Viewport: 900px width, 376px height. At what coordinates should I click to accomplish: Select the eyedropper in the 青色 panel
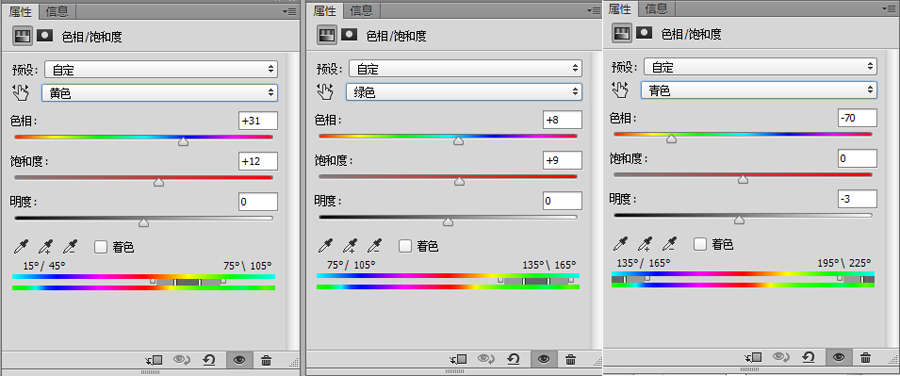tap(620, 245)
